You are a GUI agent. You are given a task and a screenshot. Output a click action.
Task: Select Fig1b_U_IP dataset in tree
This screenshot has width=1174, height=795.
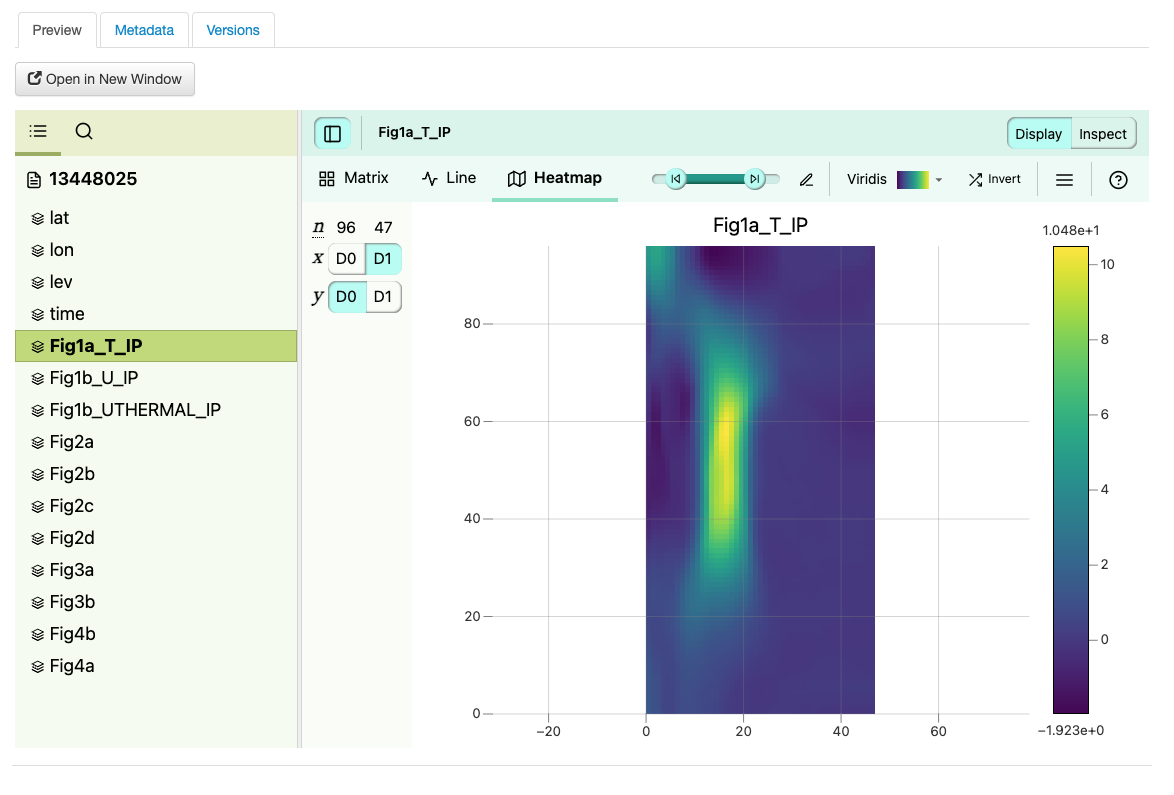point(95,378)
